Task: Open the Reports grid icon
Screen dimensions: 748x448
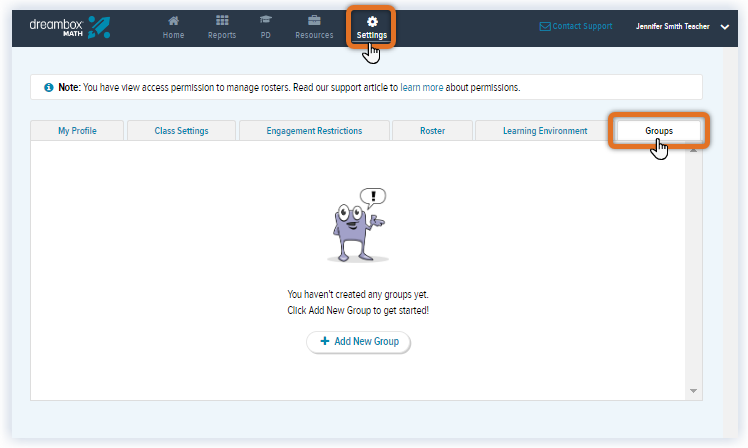Action: point(222,21)
